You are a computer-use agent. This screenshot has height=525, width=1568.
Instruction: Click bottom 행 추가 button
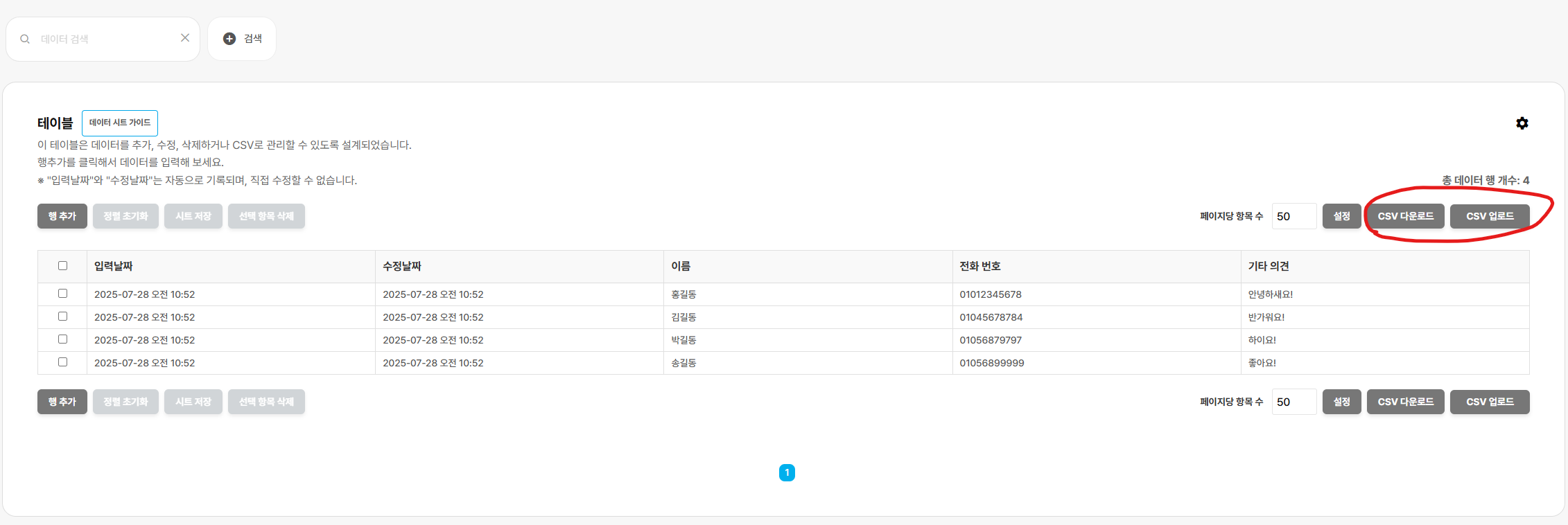[62, 402]
